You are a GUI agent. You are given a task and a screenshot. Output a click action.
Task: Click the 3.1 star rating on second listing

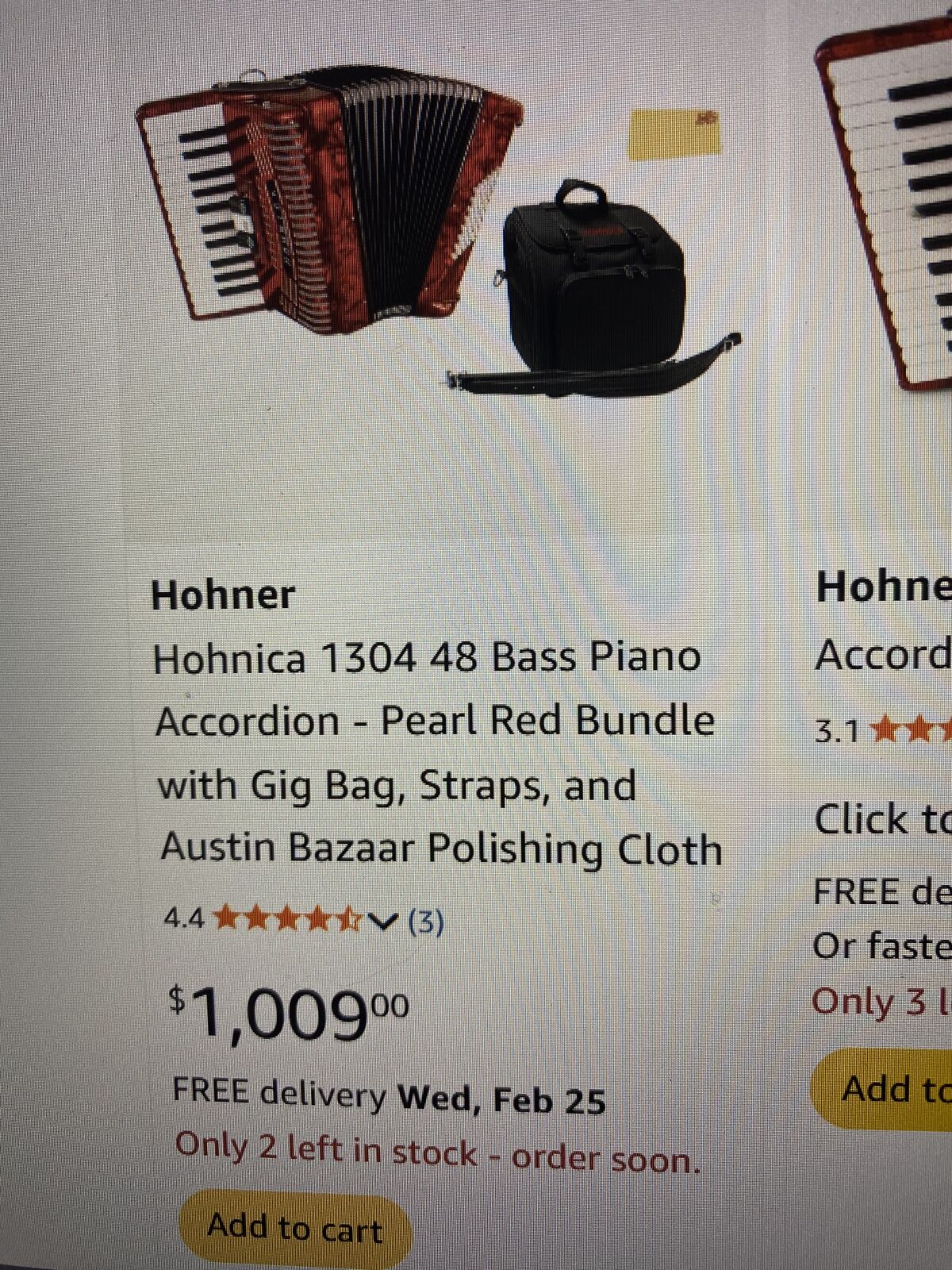pos(882,729)
